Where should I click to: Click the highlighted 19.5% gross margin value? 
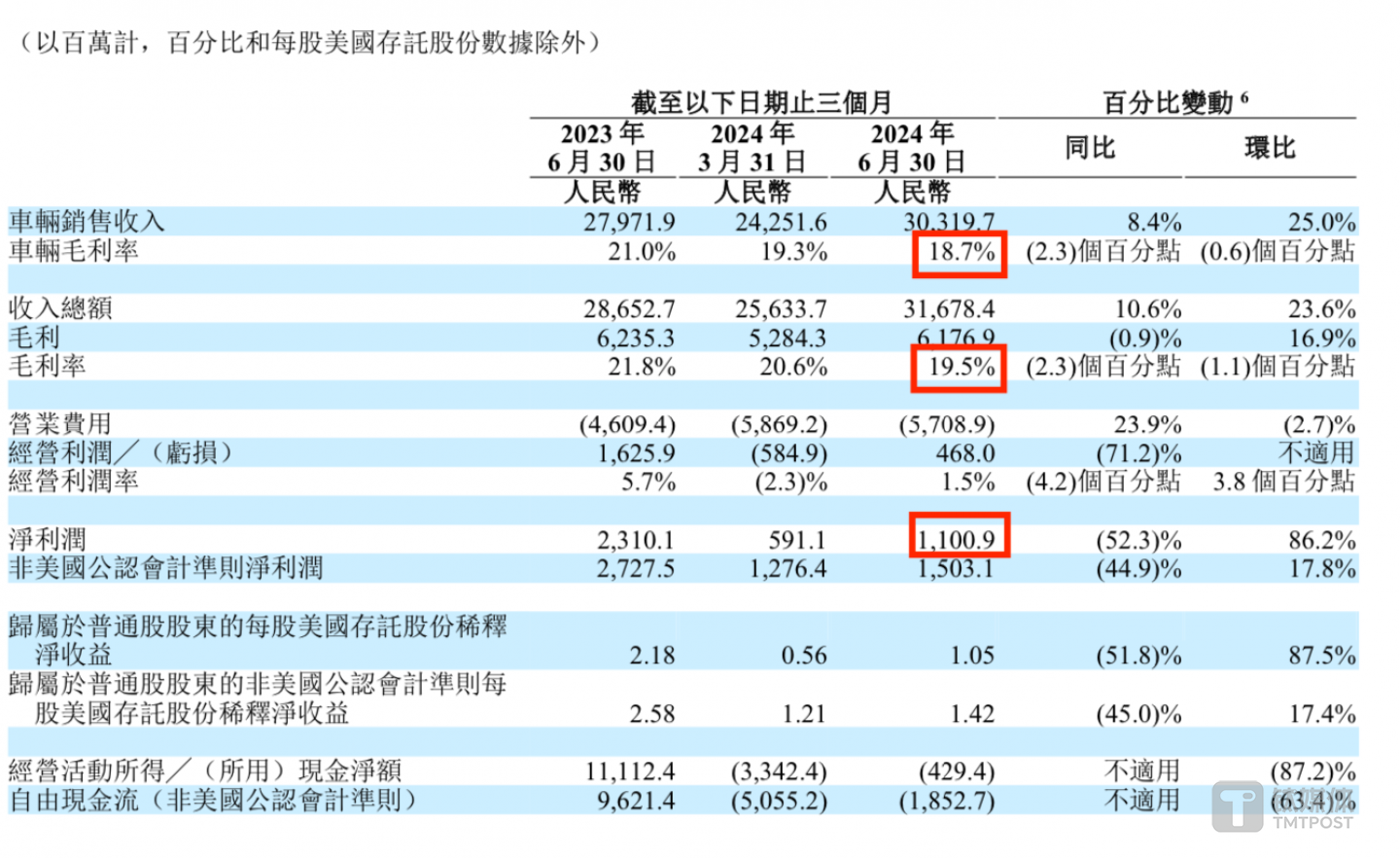click(x=959, y=368)
